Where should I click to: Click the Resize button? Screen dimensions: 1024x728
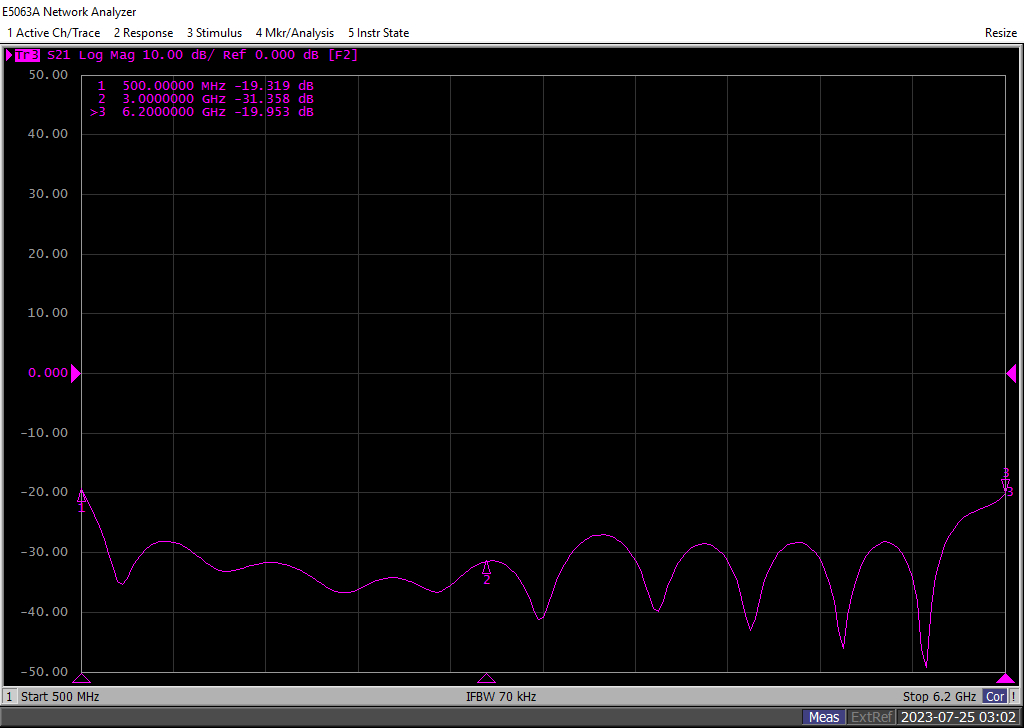pyautogui.click(x=1000, y=33)
